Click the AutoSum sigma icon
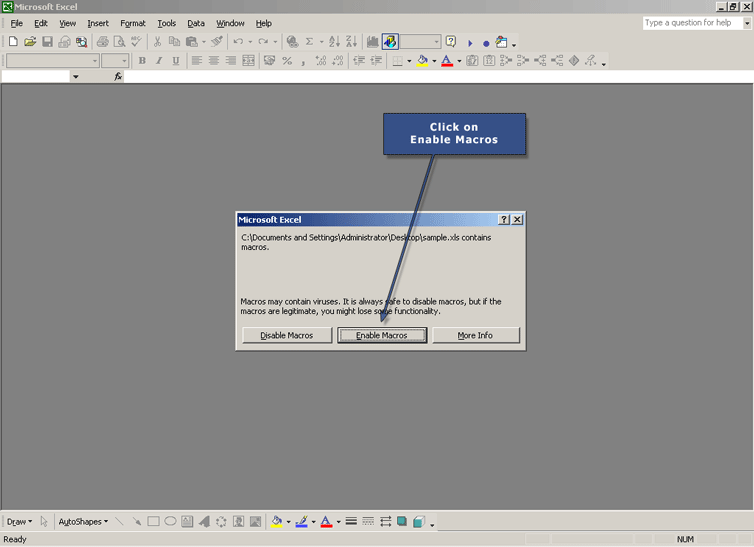 (x=310, y=42)
